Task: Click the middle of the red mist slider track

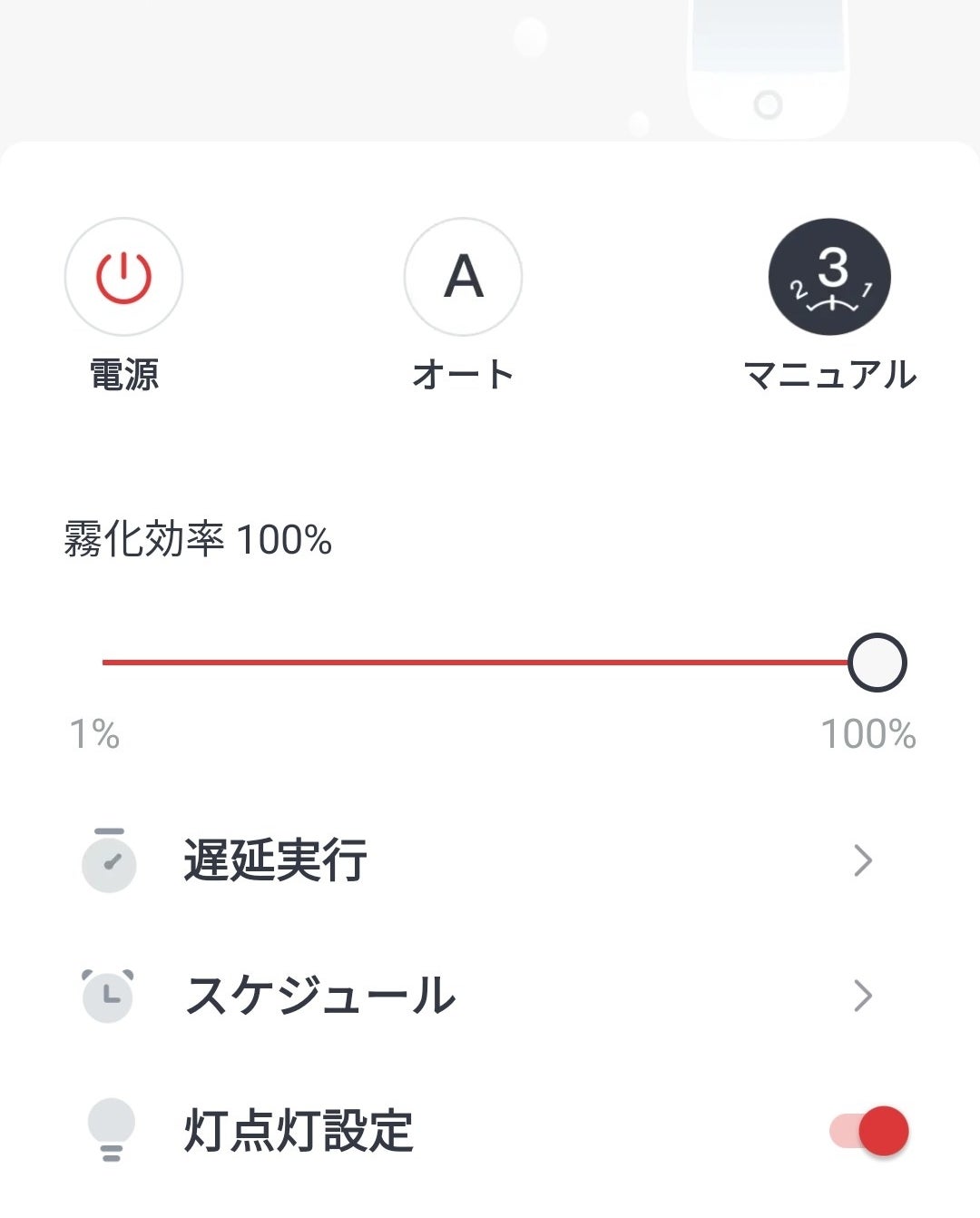Action: [x=475, y=663]
